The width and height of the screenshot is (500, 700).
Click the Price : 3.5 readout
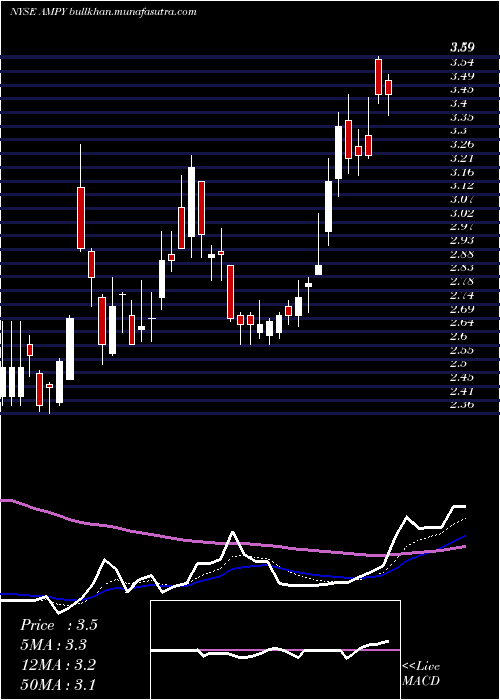click(x=58, y=625)
